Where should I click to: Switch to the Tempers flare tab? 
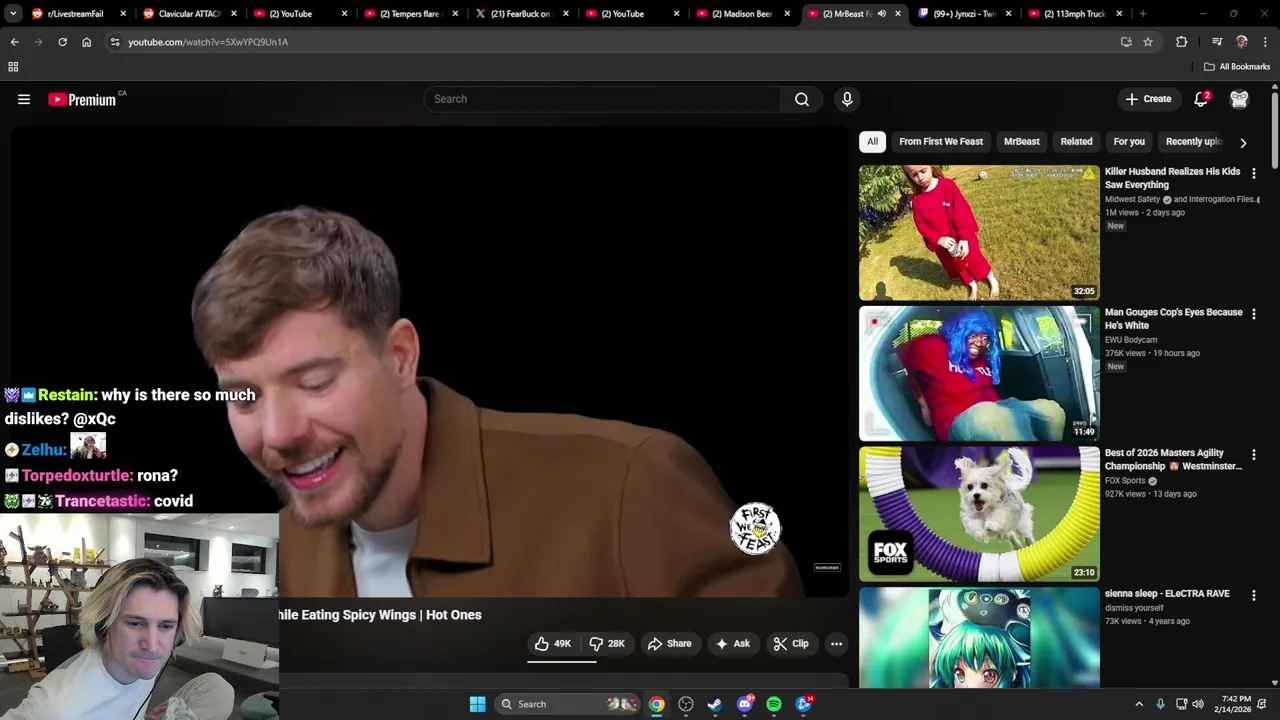point(410,14)
